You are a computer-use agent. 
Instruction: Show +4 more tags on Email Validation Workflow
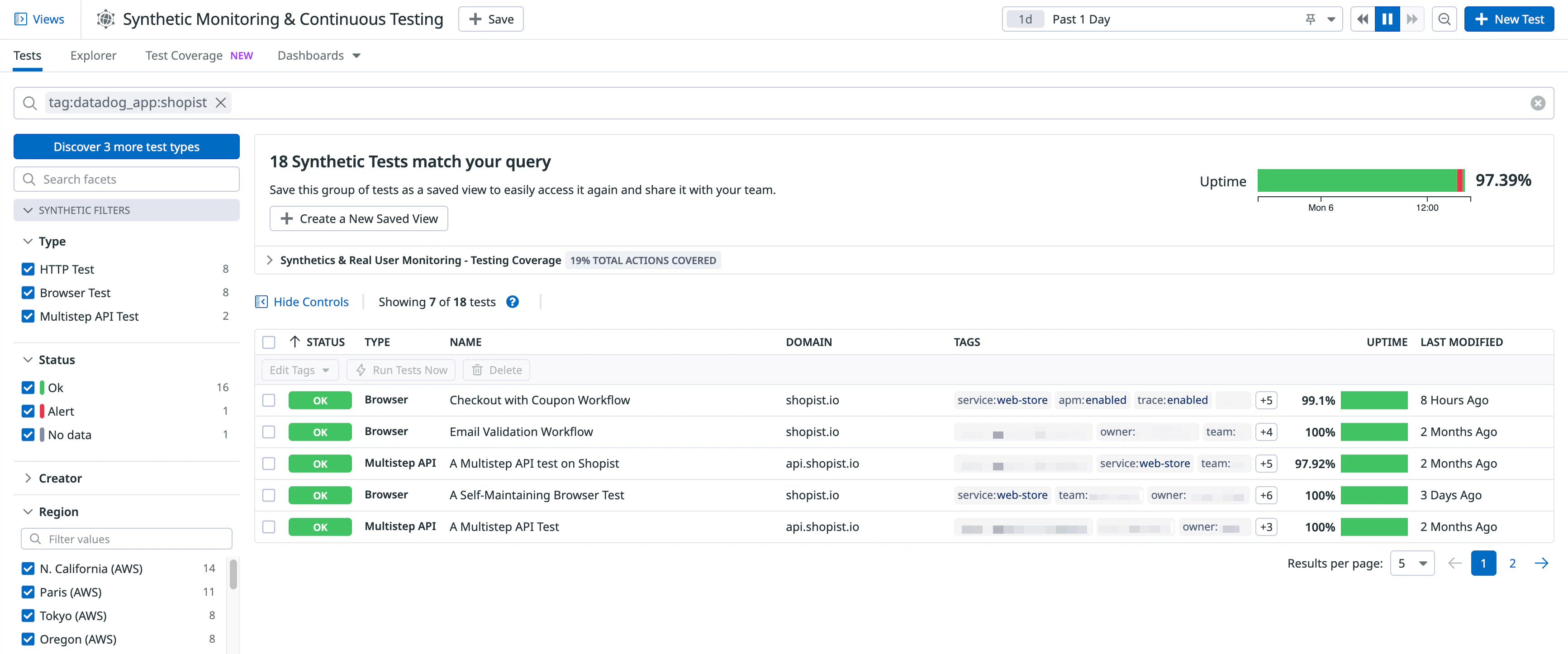tap(1266, 432)
